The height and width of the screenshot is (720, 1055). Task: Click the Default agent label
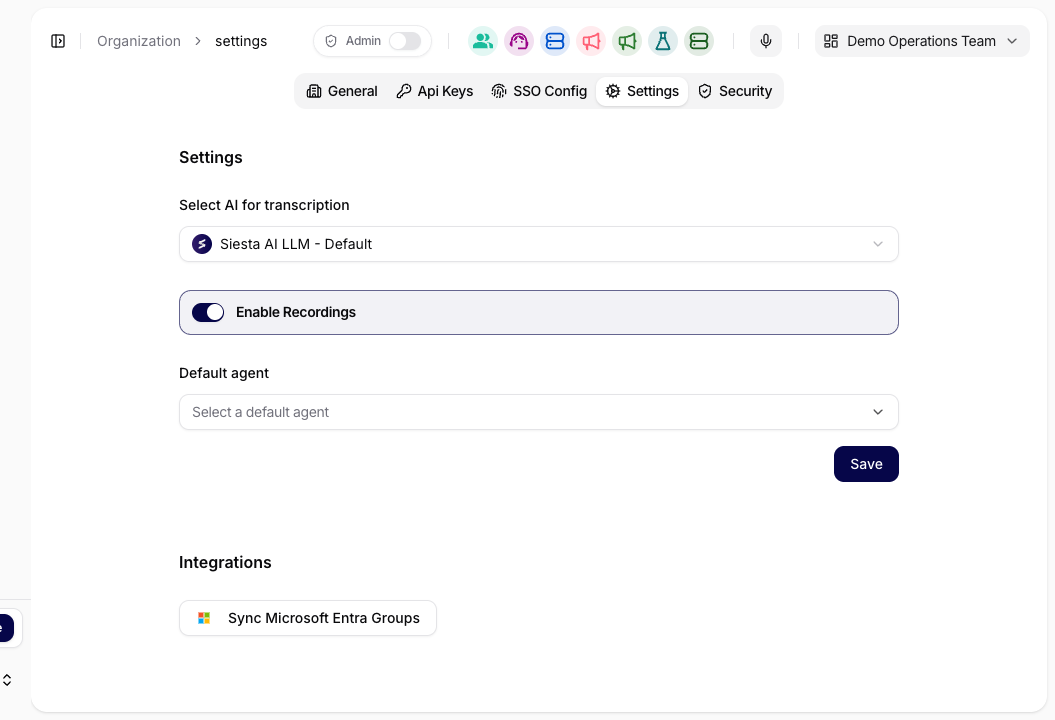coord(223,373)
